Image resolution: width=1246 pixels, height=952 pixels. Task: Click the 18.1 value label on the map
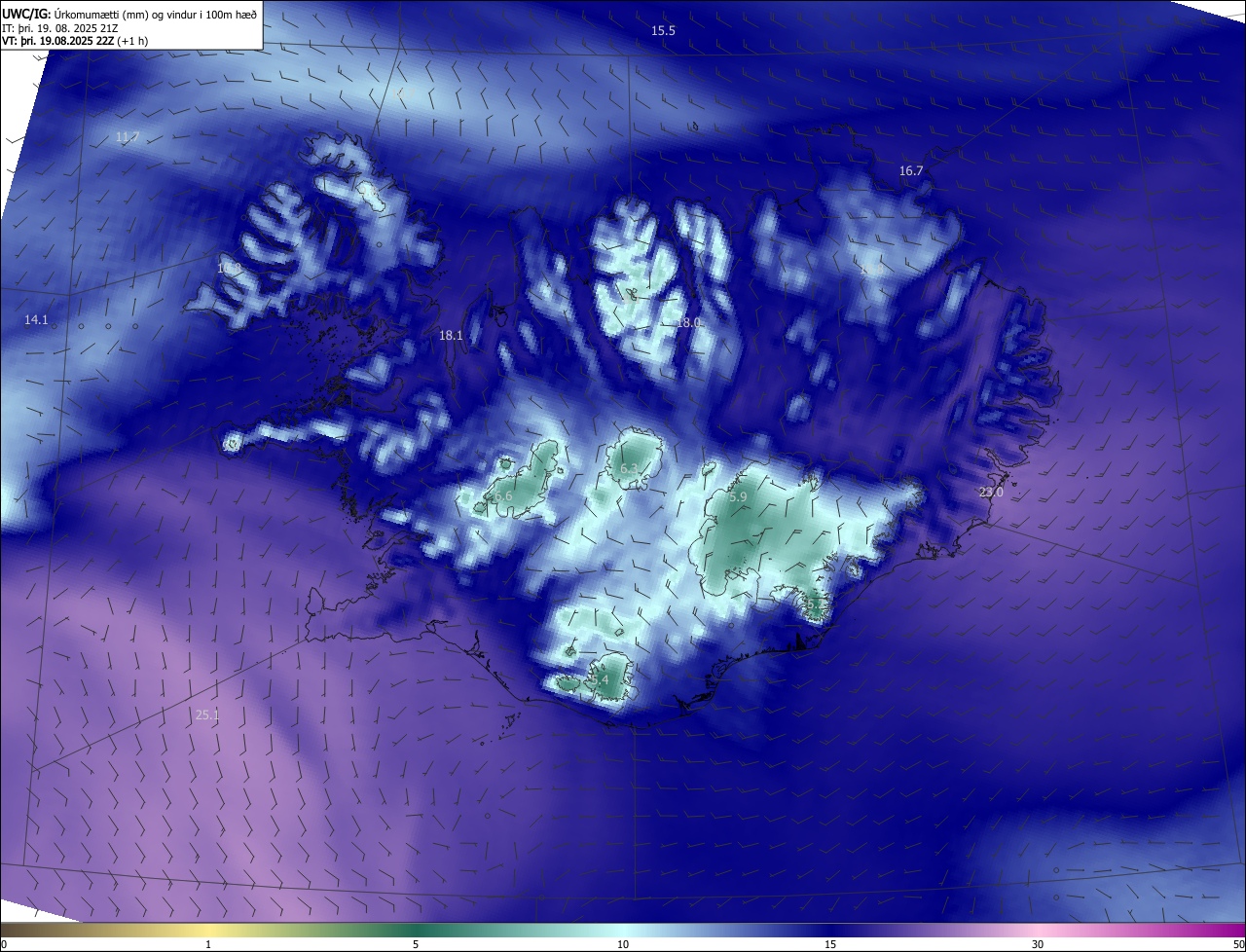[x=451, y=335]
